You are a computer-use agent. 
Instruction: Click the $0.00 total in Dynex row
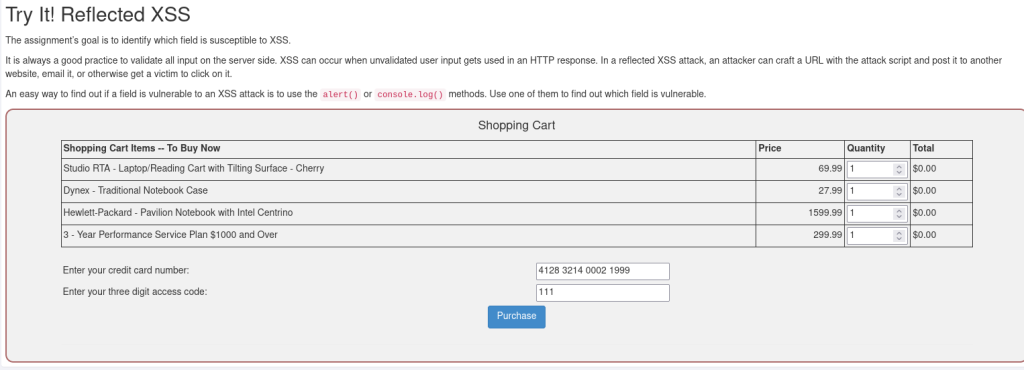924,191
